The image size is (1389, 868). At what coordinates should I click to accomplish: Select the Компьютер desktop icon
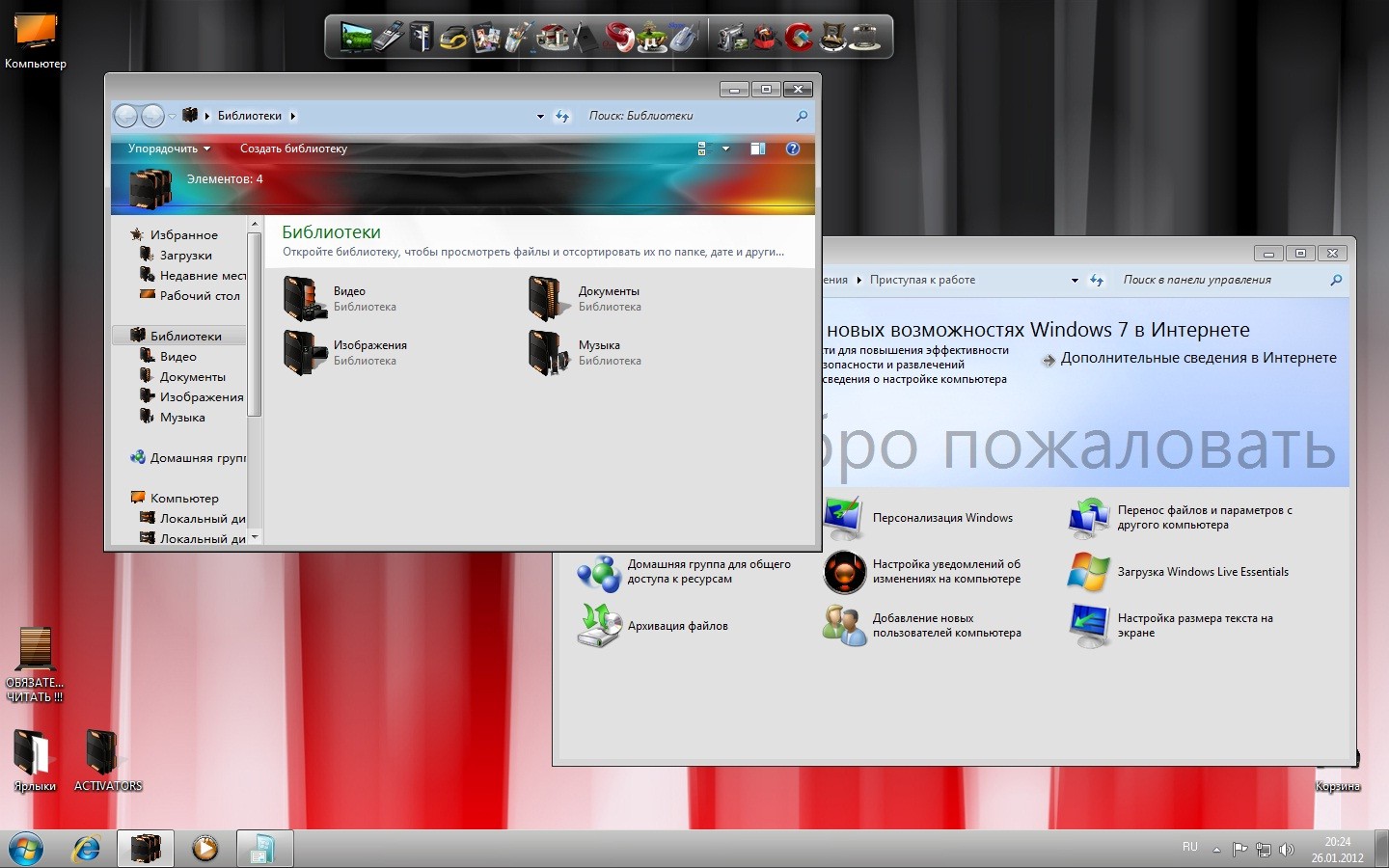[x=36, y=41]
